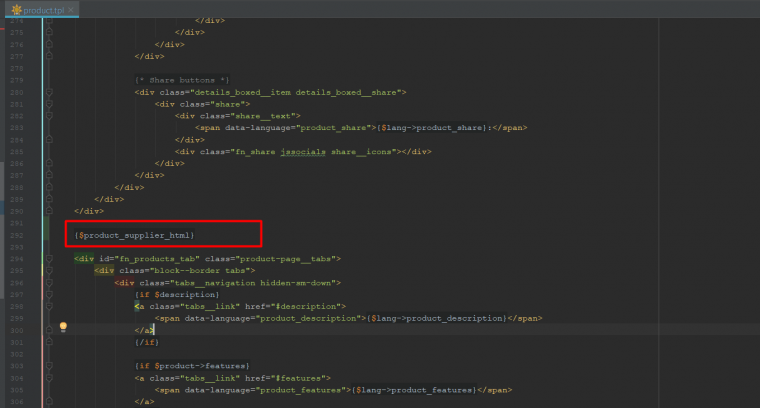Click the product.tpl file type icon
The image size is (760, 408).
click(17, 9)
